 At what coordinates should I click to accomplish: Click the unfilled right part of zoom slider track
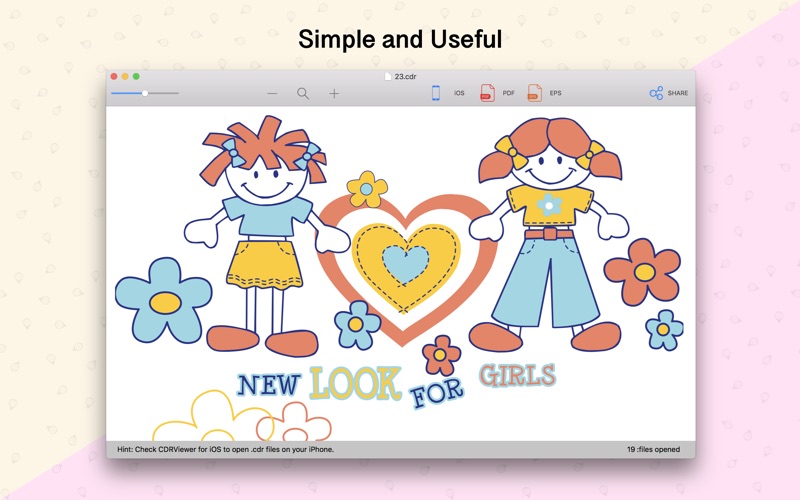(163, 93)
